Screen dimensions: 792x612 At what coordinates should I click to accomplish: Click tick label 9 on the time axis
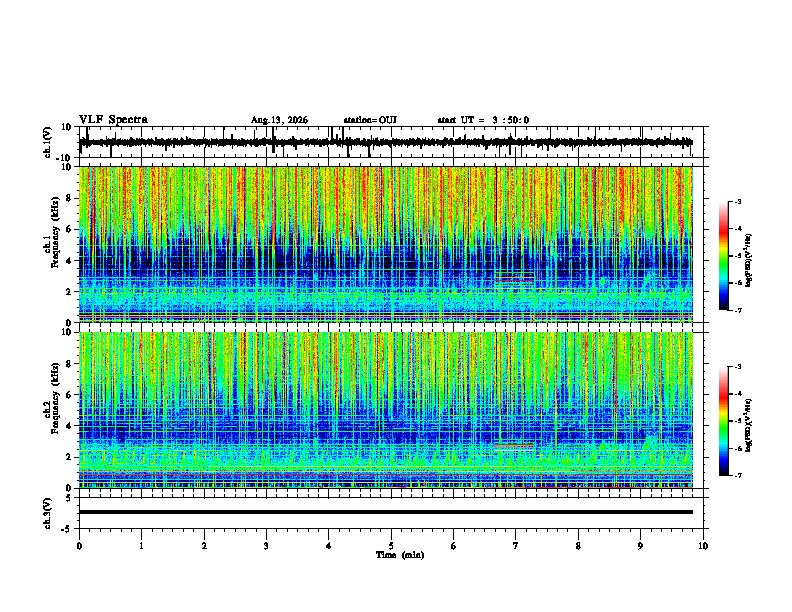pos(640,546)
